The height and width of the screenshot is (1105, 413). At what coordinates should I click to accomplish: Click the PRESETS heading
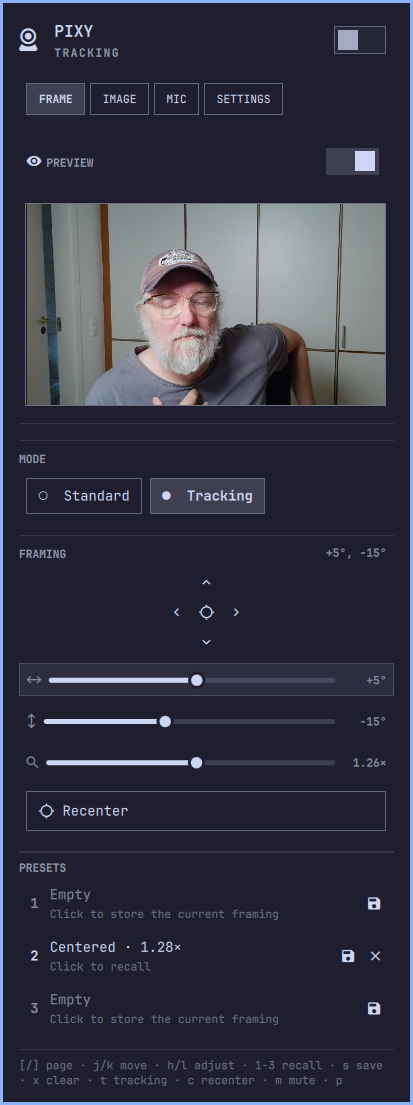43,868
